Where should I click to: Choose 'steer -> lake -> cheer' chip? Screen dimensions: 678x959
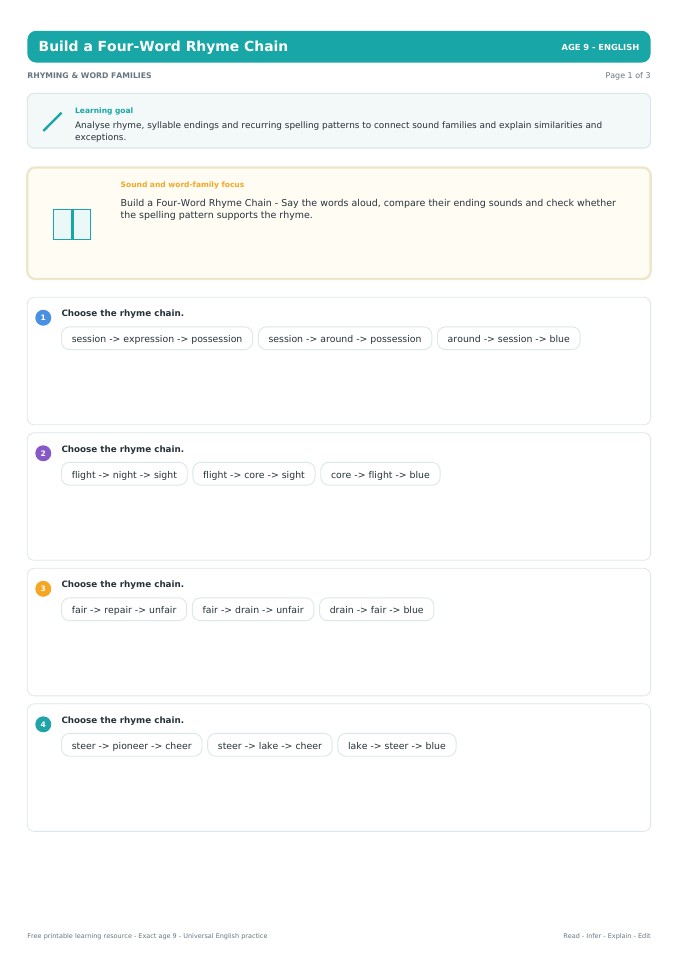pyautogui.click(x=270, y=745)
